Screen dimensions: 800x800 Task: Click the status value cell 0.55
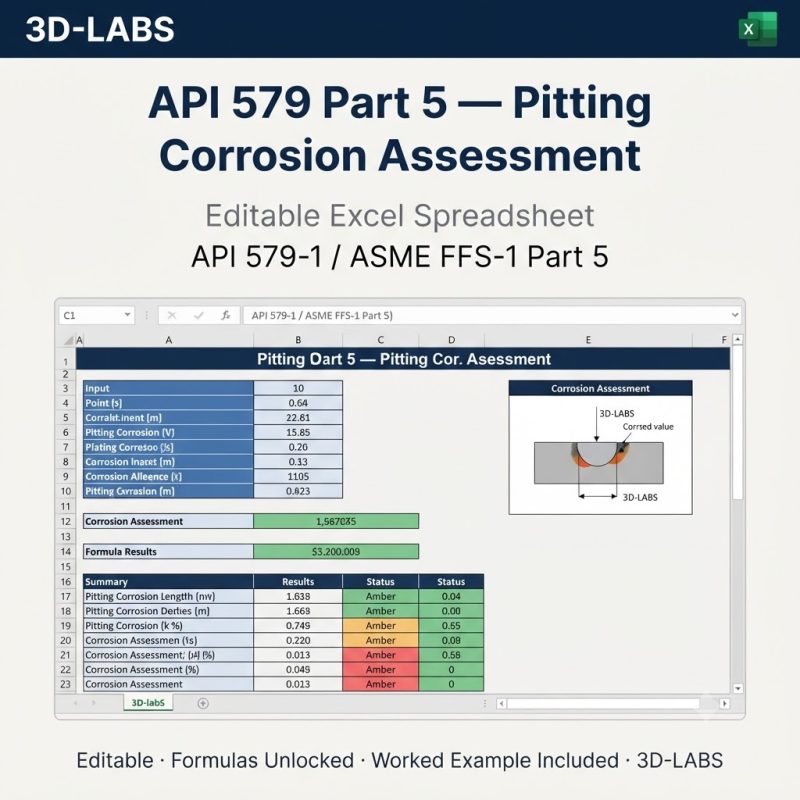coord(451,626)
